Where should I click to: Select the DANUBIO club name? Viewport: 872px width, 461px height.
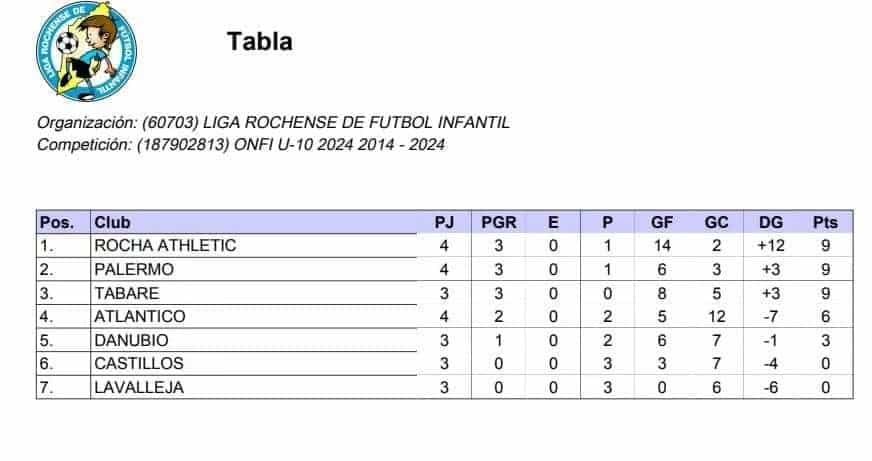click(131, 340)
